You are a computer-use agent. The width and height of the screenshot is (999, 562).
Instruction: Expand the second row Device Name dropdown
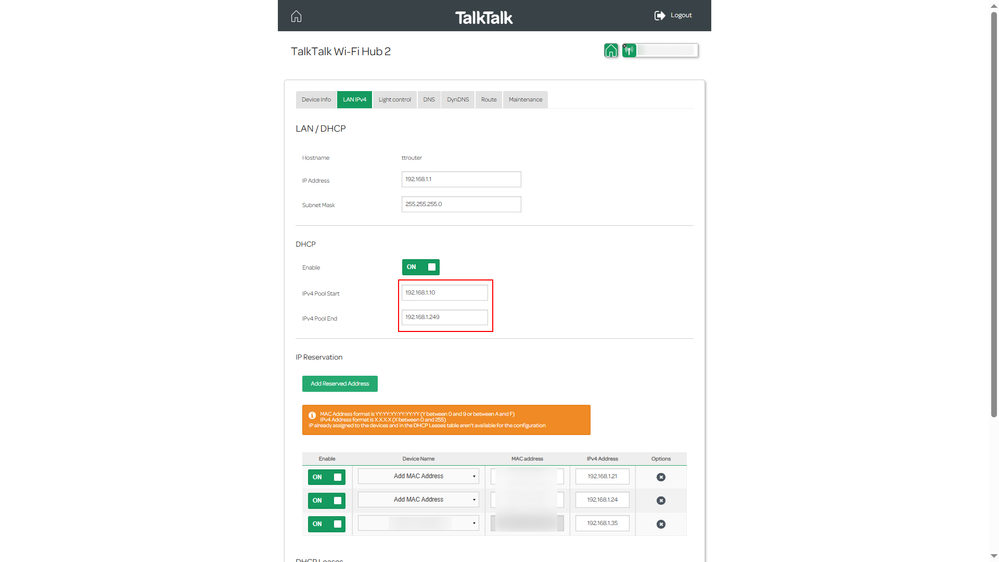[x=418, y=500]
